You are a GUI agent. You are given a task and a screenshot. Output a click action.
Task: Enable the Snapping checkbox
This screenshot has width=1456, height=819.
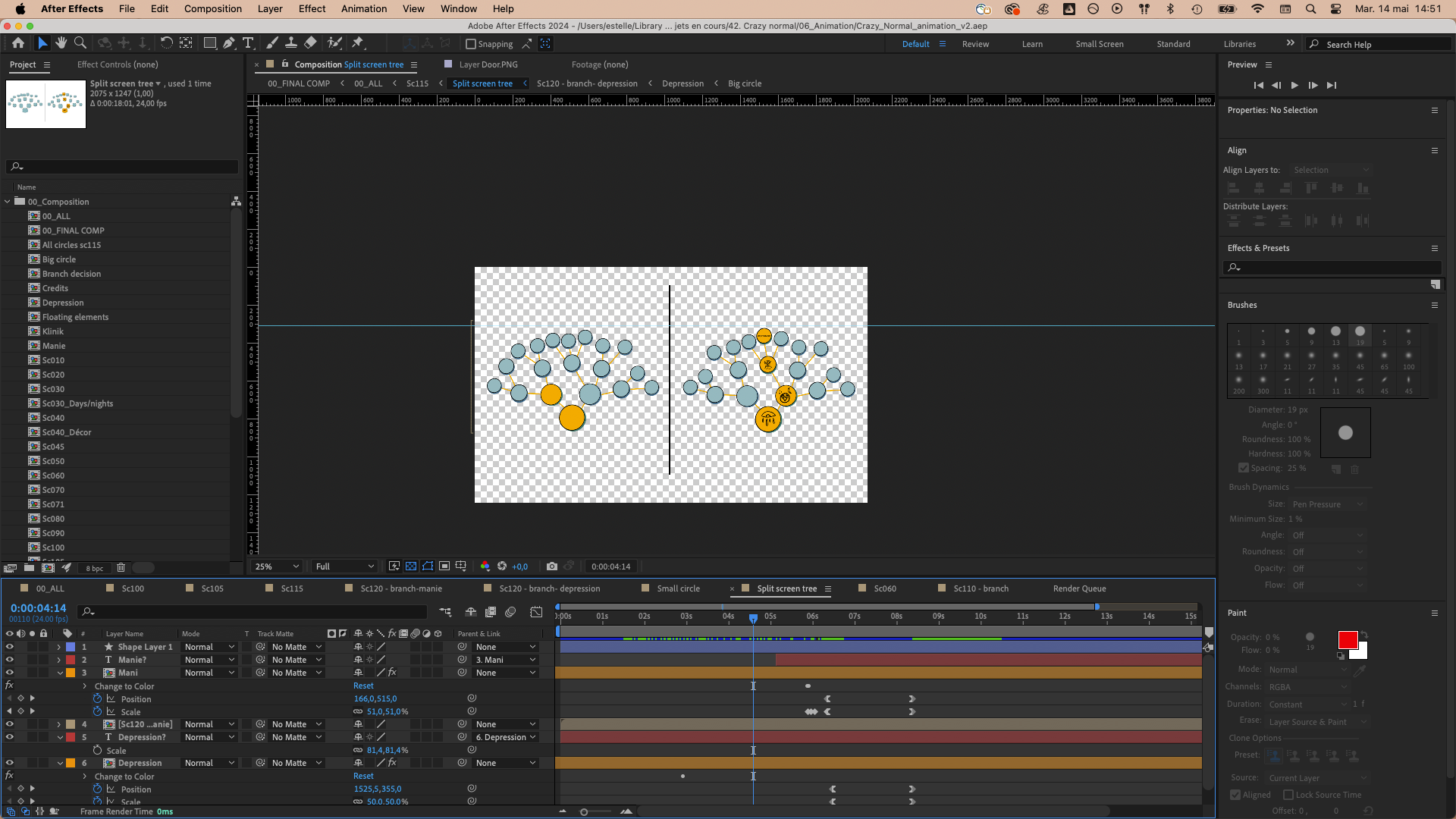coord(471,44)
